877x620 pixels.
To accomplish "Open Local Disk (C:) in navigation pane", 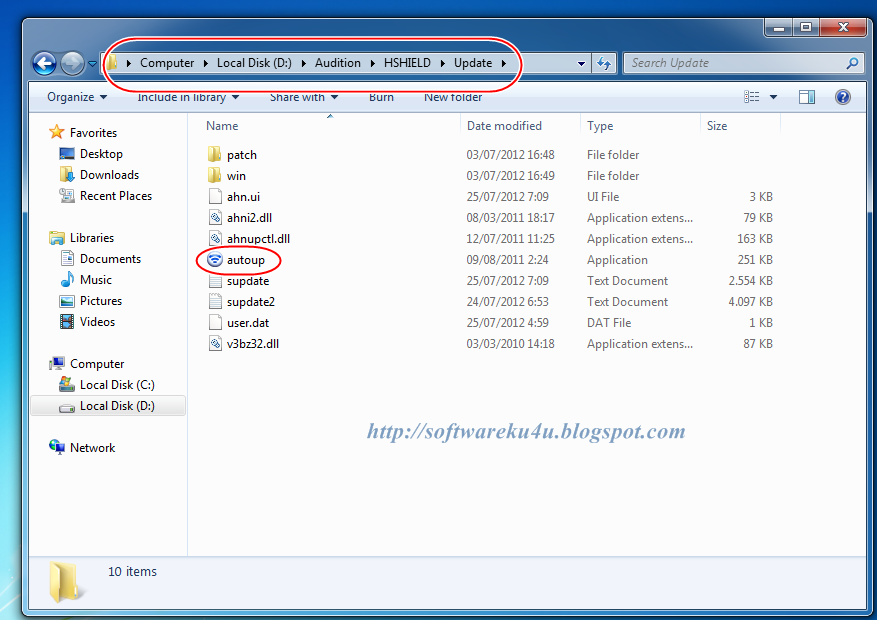I will coord(117,385).
